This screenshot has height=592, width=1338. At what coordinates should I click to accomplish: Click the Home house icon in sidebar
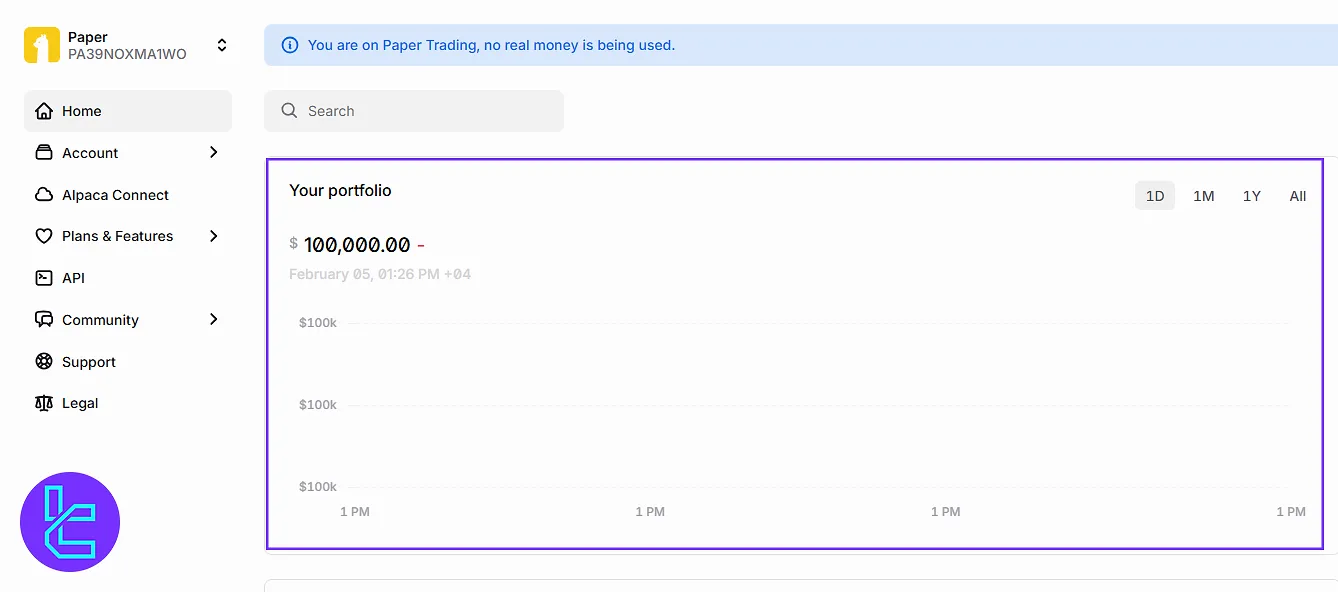pyautogui.click(x=43, y=111)
